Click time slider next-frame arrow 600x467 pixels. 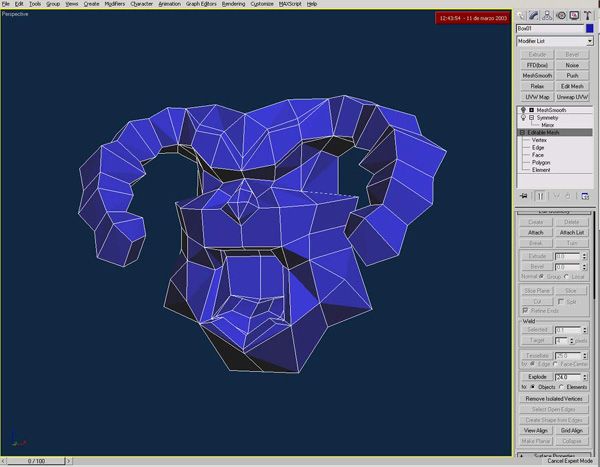tap(69, 461)
